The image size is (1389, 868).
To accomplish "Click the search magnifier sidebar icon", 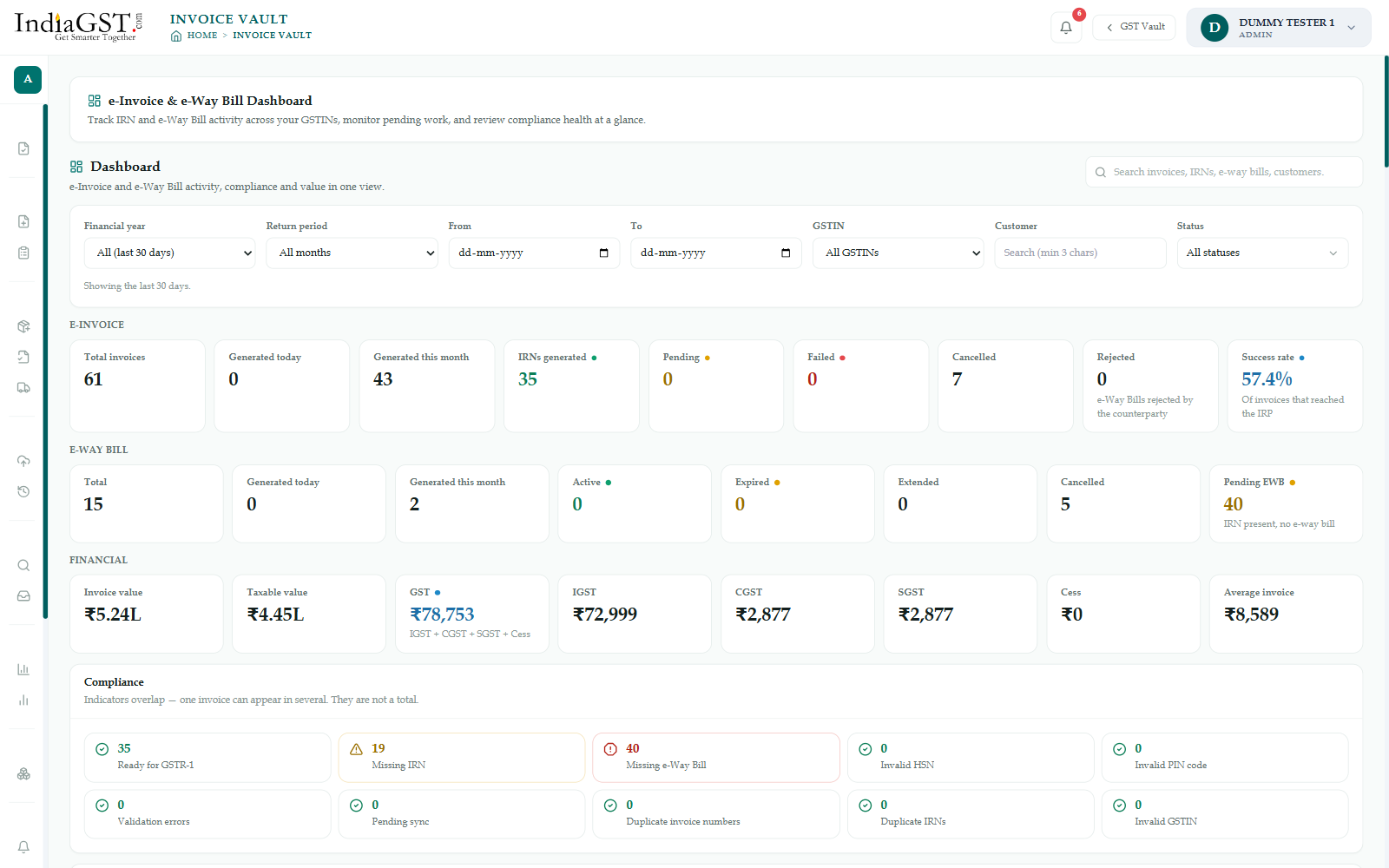I will [23, 565].
